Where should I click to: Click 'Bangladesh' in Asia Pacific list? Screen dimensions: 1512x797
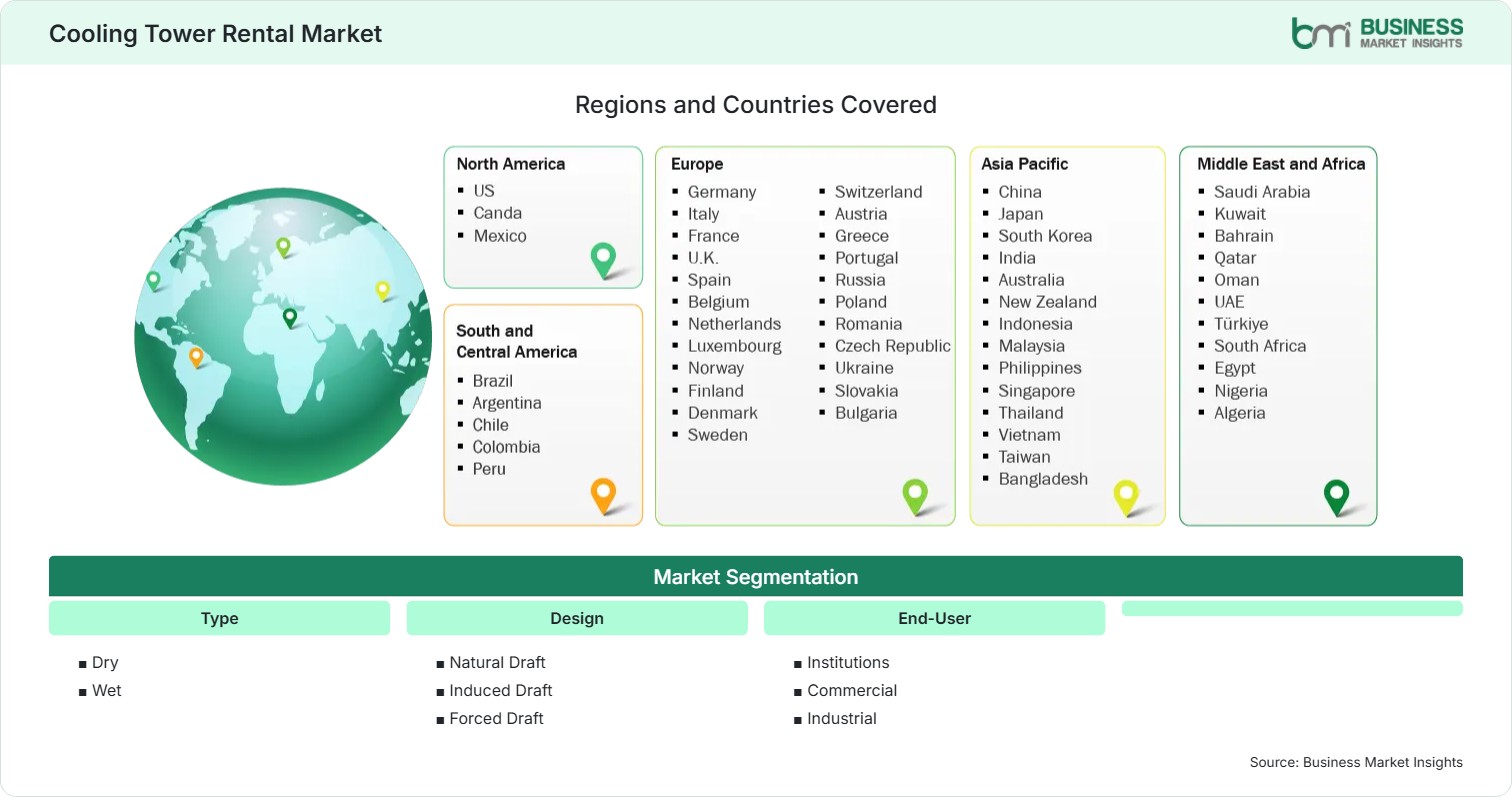point(1043,478)
